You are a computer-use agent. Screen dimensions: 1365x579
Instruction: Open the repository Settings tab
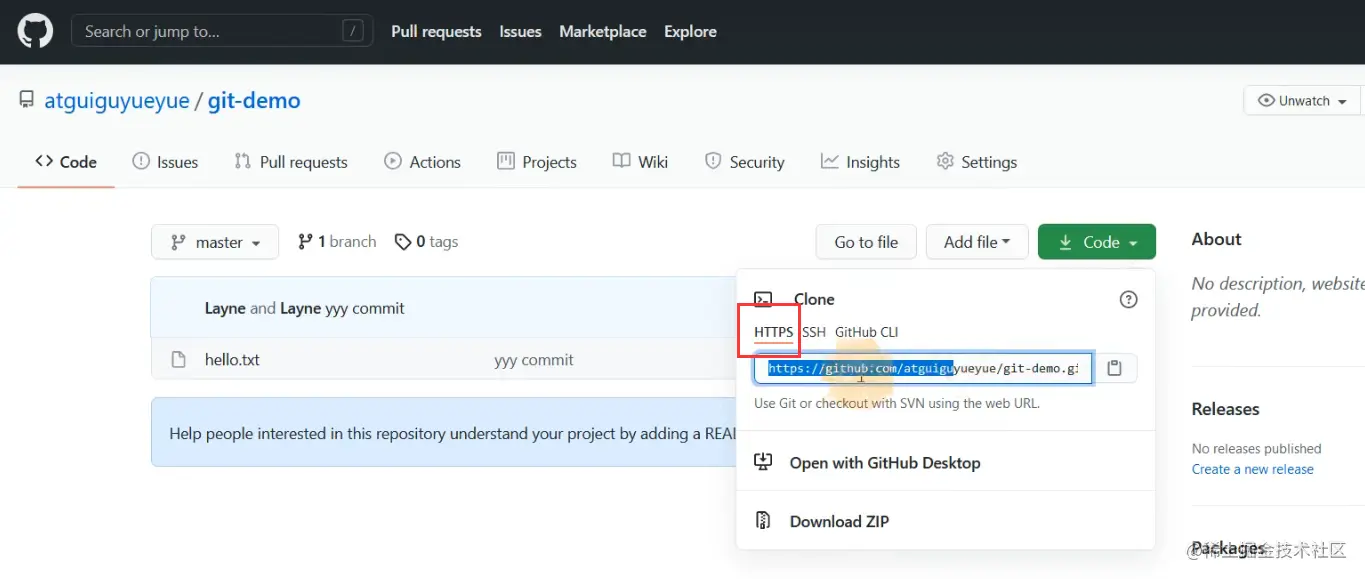[976, 162]
